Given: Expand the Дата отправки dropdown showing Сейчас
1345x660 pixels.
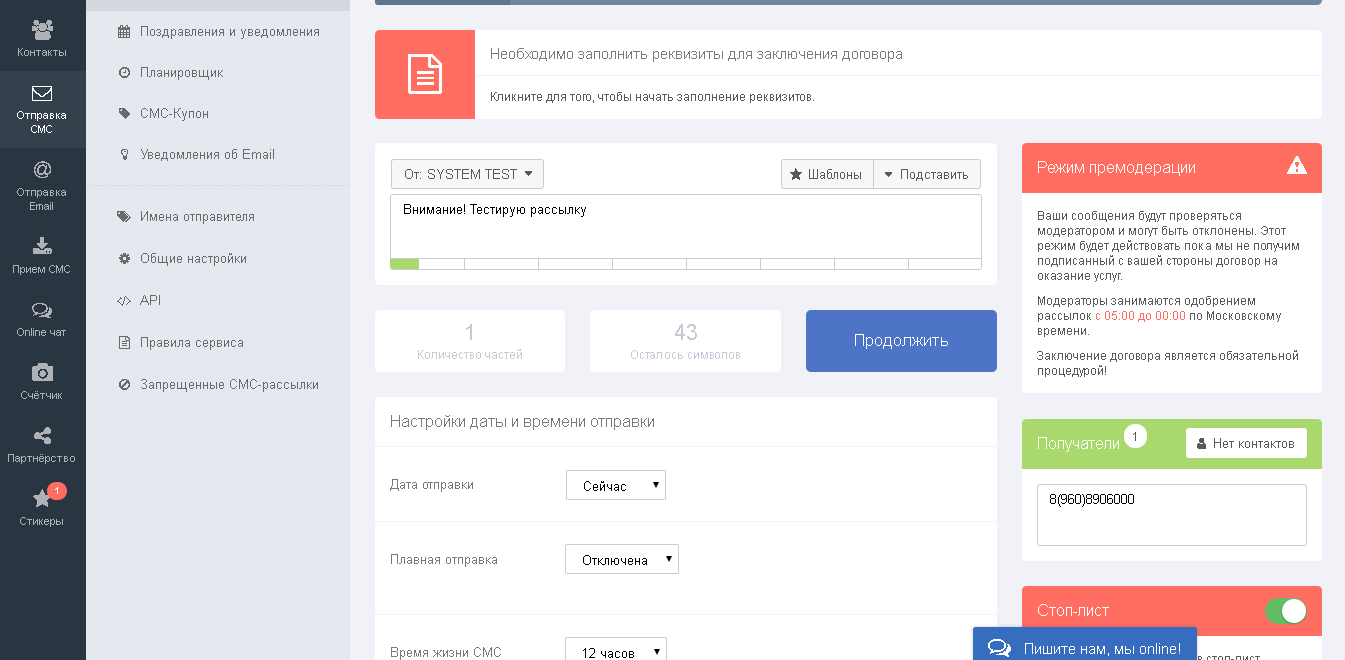Looking at the screenshot, I should tap(615, 484).
